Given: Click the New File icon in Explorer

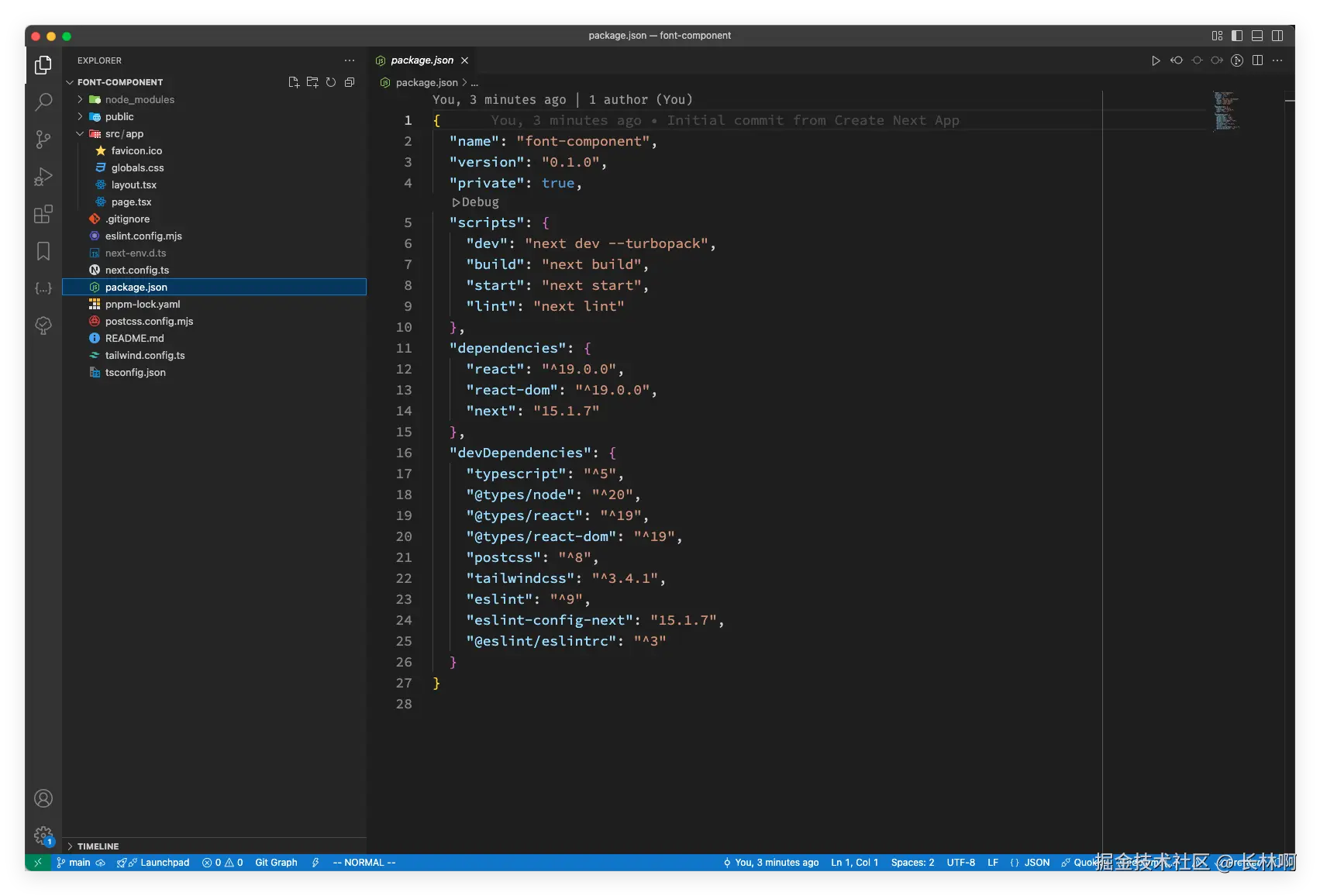Looking at the screenshot, I should (294, 82).
